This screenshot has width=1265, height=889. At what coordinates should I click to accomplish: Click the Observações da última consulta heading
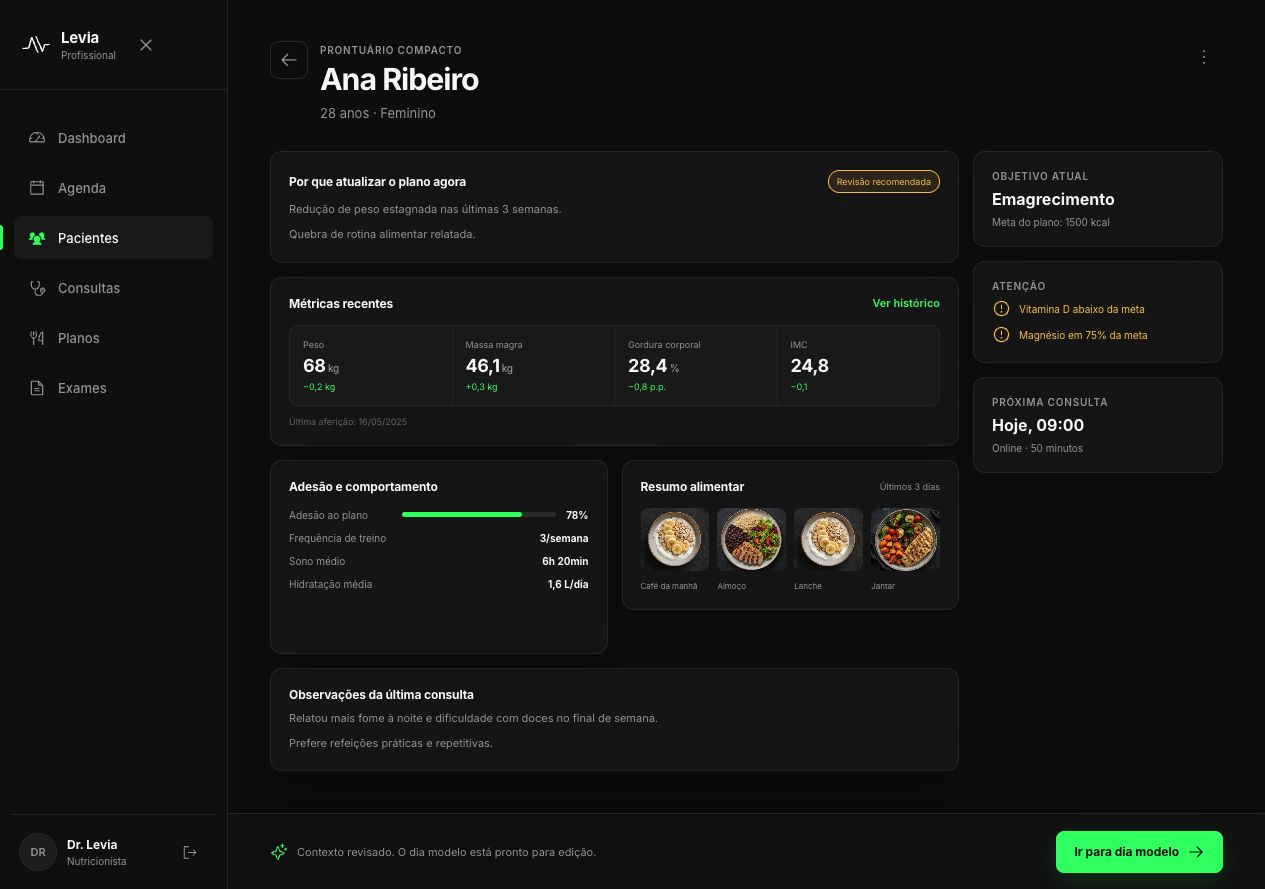click(x=381, y=694)
